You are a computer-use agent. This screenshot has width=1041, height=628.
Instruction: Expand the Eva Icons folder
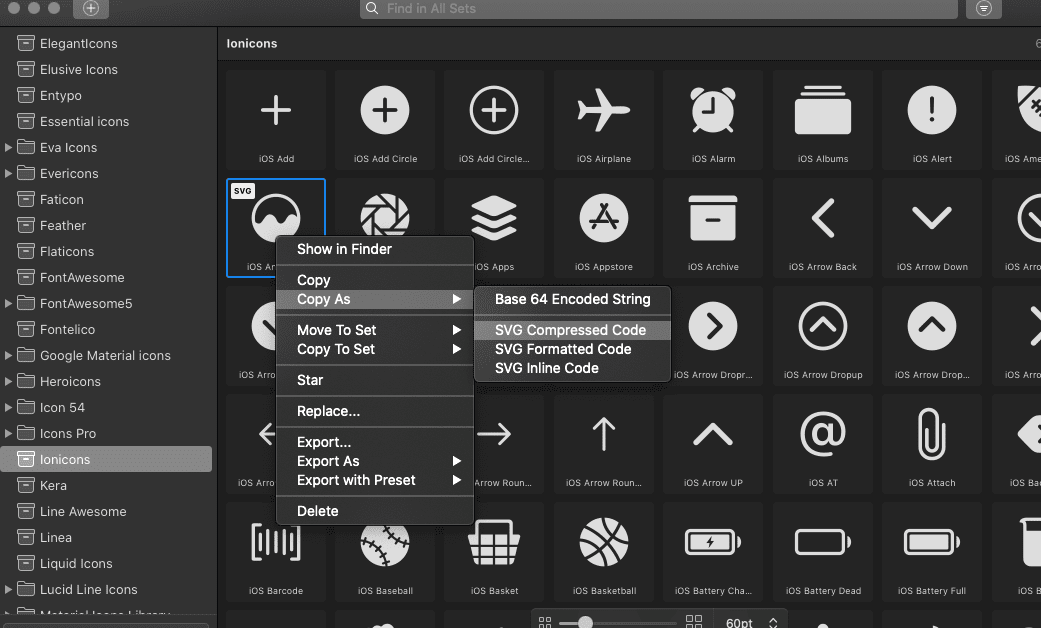click(x=8, y=147)
